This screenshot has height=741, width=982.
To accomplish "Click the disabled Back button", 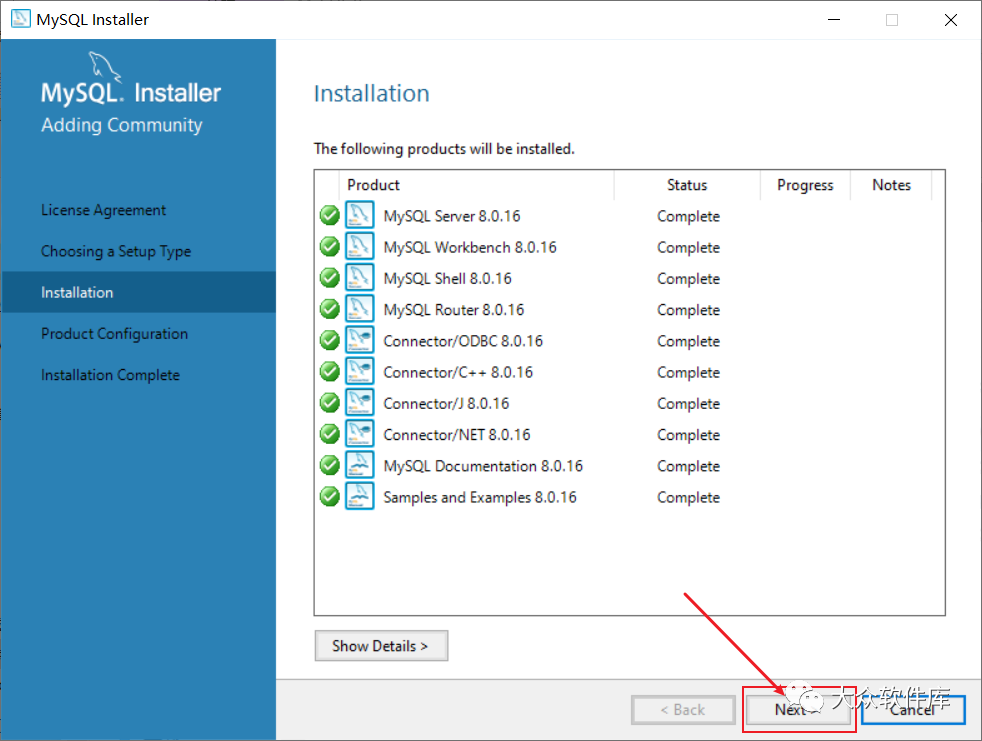I will [x=683, y=710].
